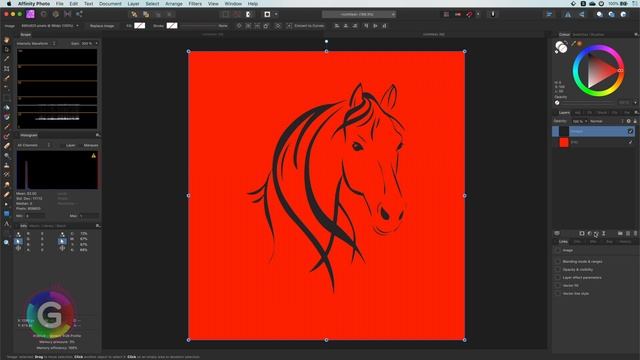Open Live Filters hourglass icon in Layers panel

click(604, 233)
